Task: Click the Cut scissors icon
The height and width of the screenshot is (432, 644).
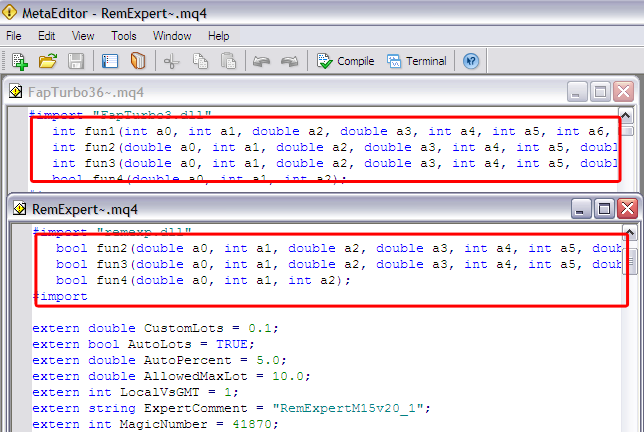Action: 172,62
